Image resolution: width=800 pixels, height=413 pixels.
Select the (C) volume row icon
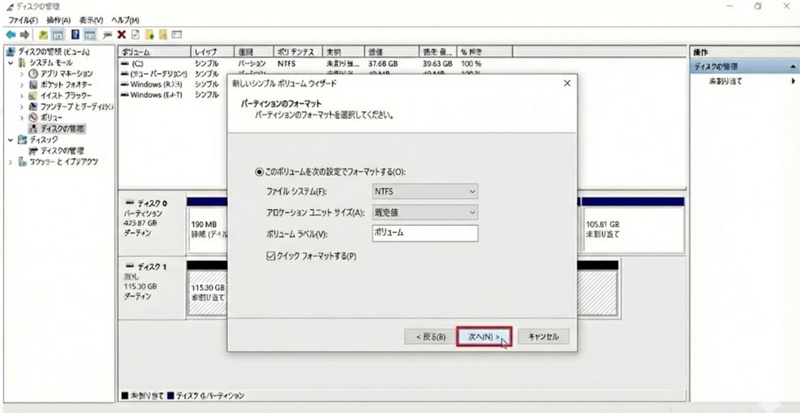124,64
